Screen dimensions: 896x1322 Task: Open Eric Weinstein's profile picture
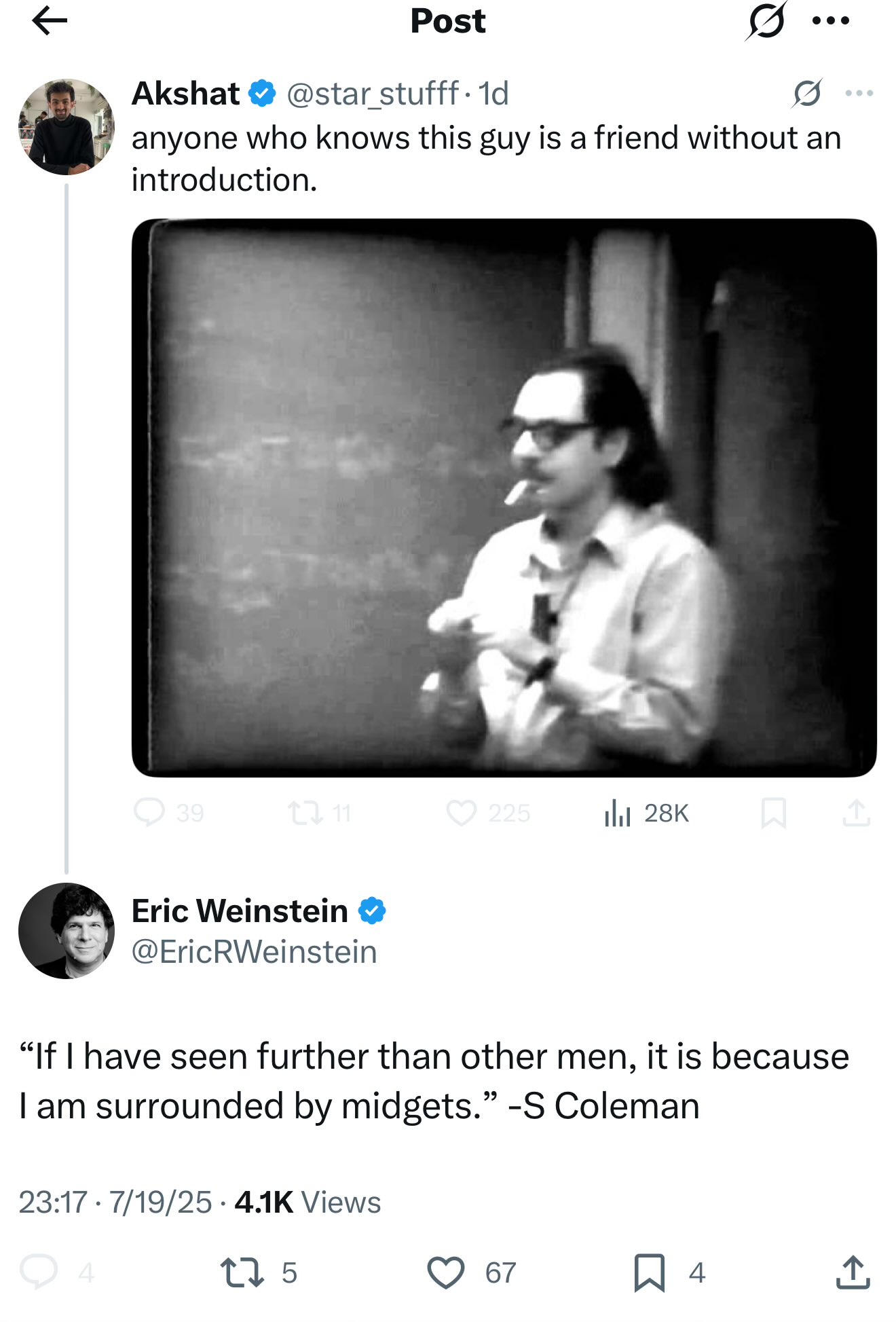pyautogui.click(x=66, y=930)
